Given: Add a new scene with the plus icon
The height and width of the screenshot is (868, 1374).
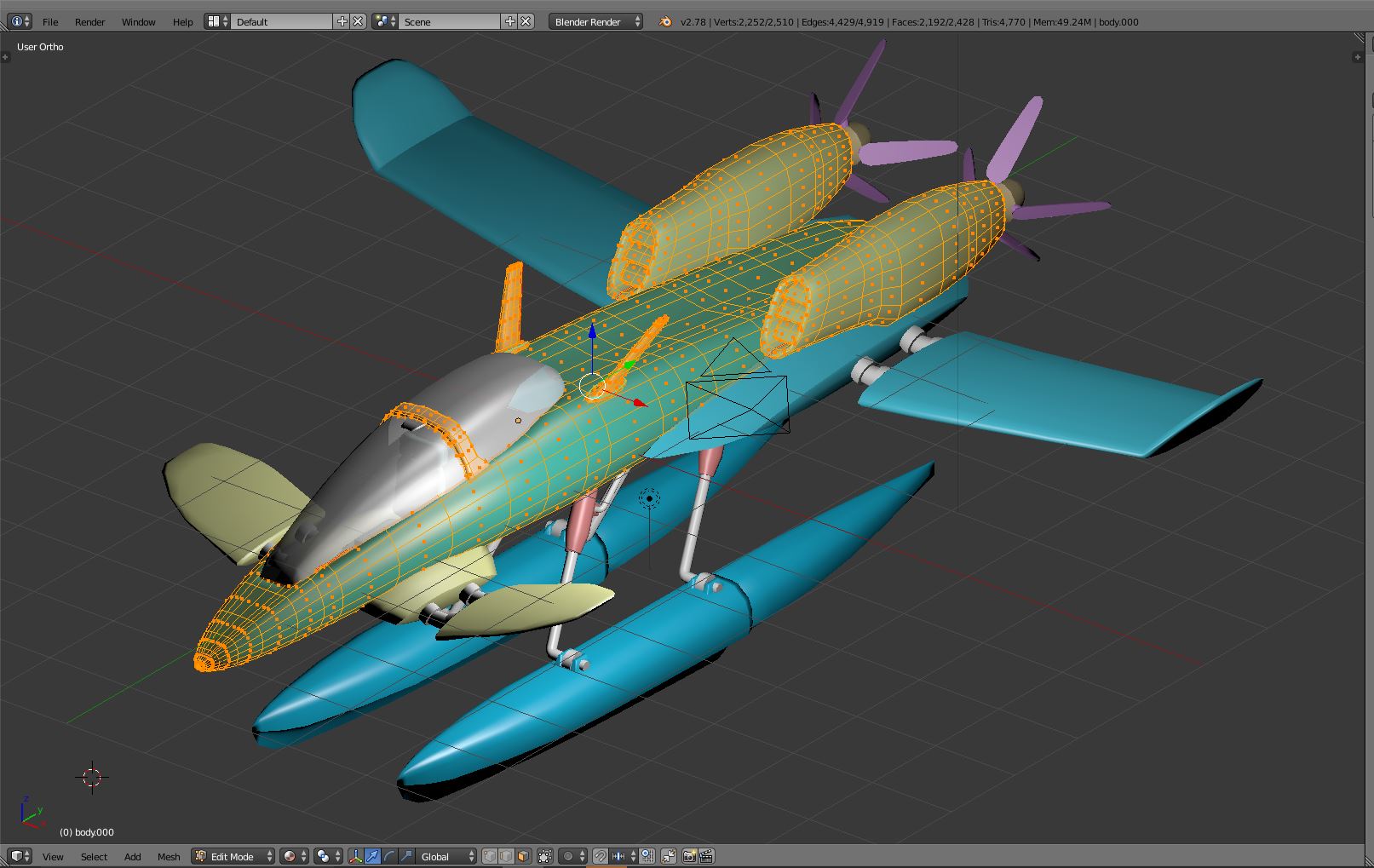Looking at the screenshot, I should click(x=510, y=22).
